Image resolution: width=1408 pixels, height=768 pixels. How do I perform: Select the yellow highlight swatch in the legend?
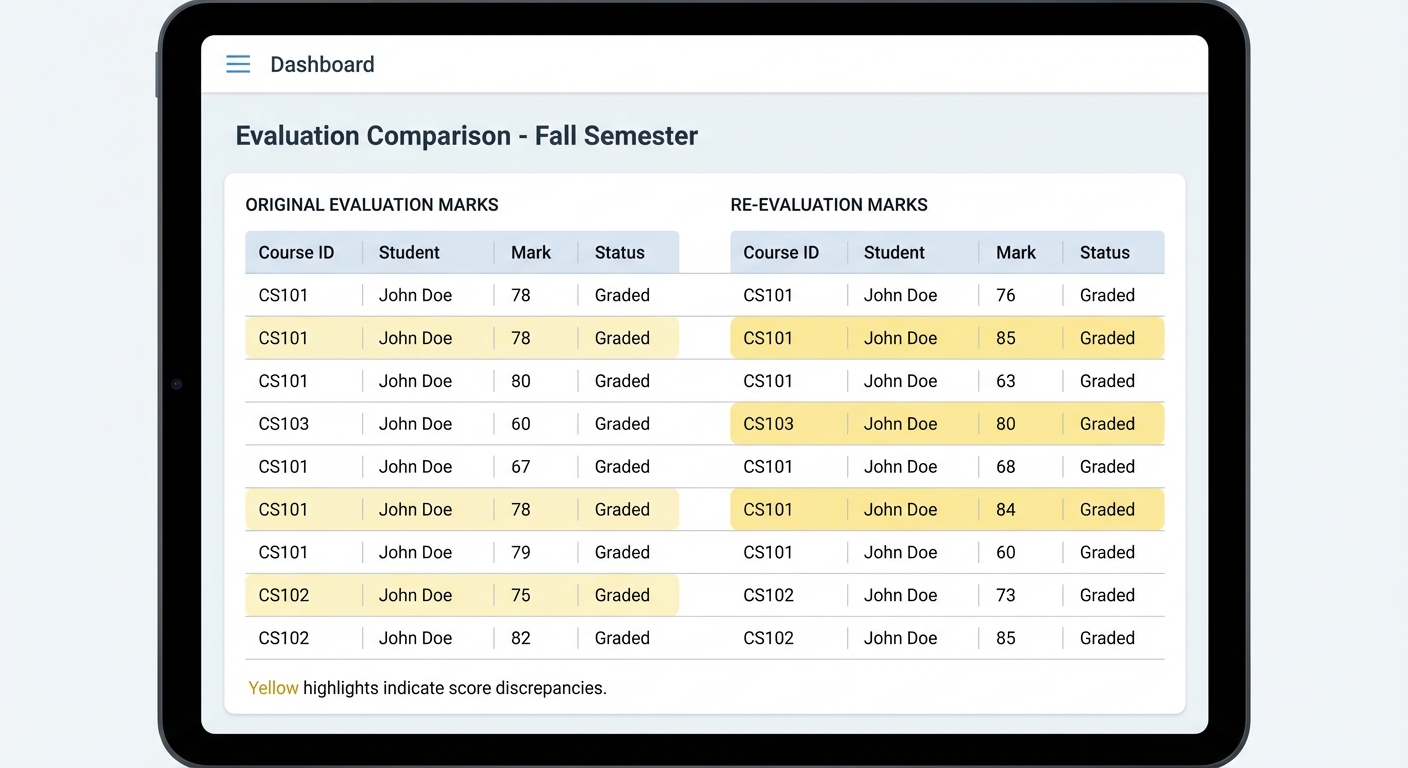(x=273, y=687)
